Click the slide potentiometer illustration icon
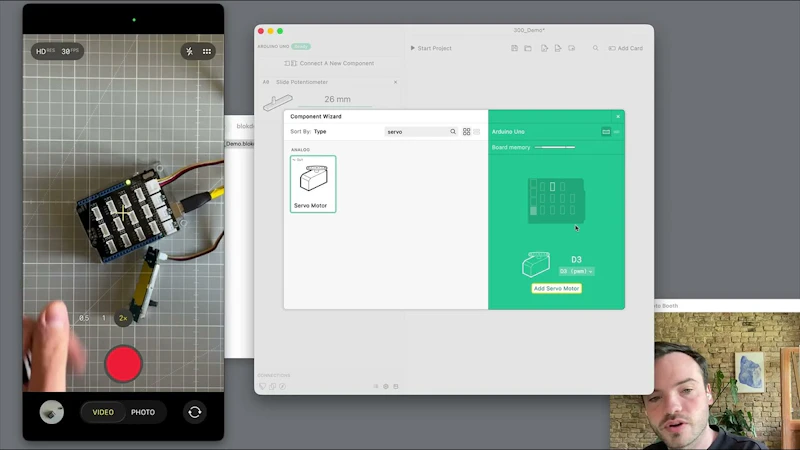Viewport: 800px width, 450px height. 278,103
